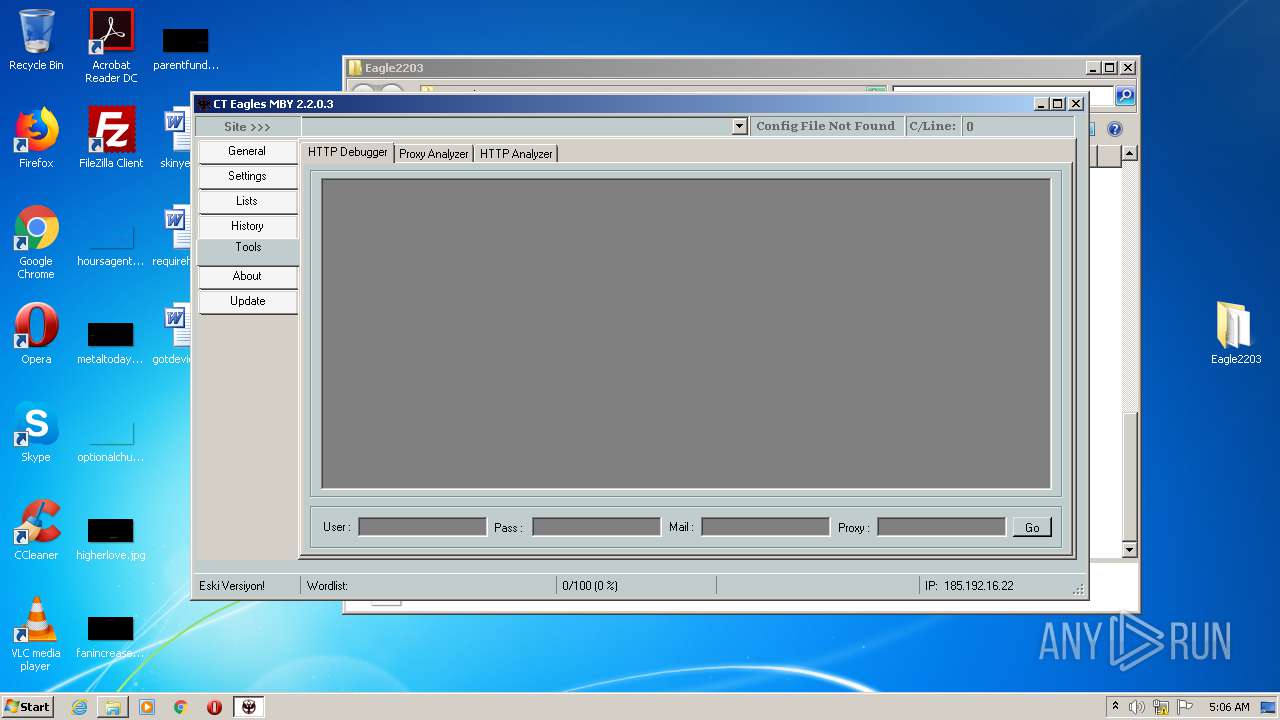Click the taskbar clock
The image size is (1280, 720).
[1229, 707]
